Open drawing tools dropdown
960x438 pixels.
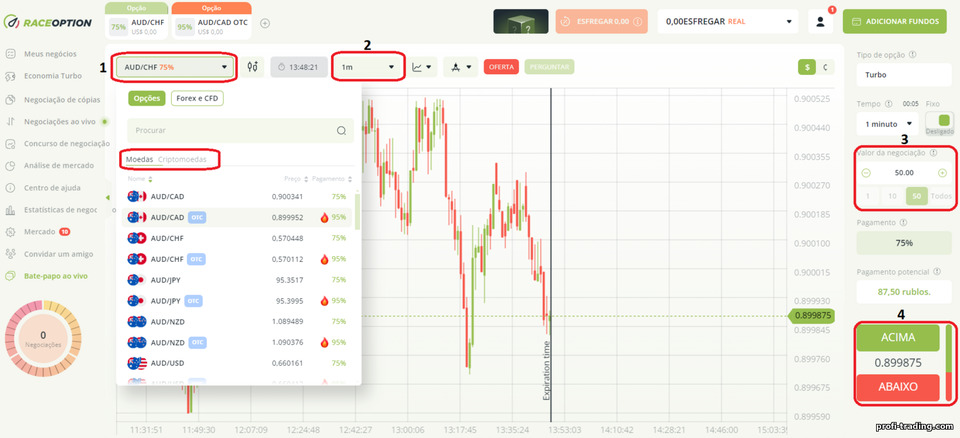(460, 67)
